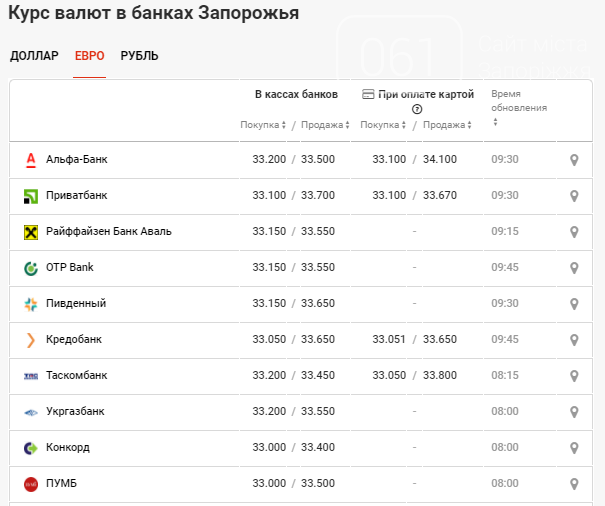Click the Приватбанк bank name
This screenshot has height=506, width=605.
76,196
